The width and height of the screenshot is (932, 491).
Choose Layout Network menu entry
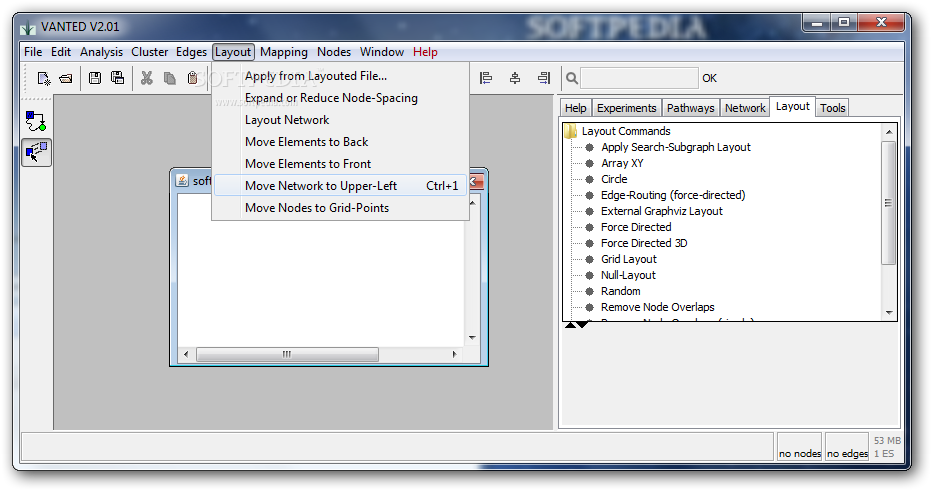tap(340, 120)
